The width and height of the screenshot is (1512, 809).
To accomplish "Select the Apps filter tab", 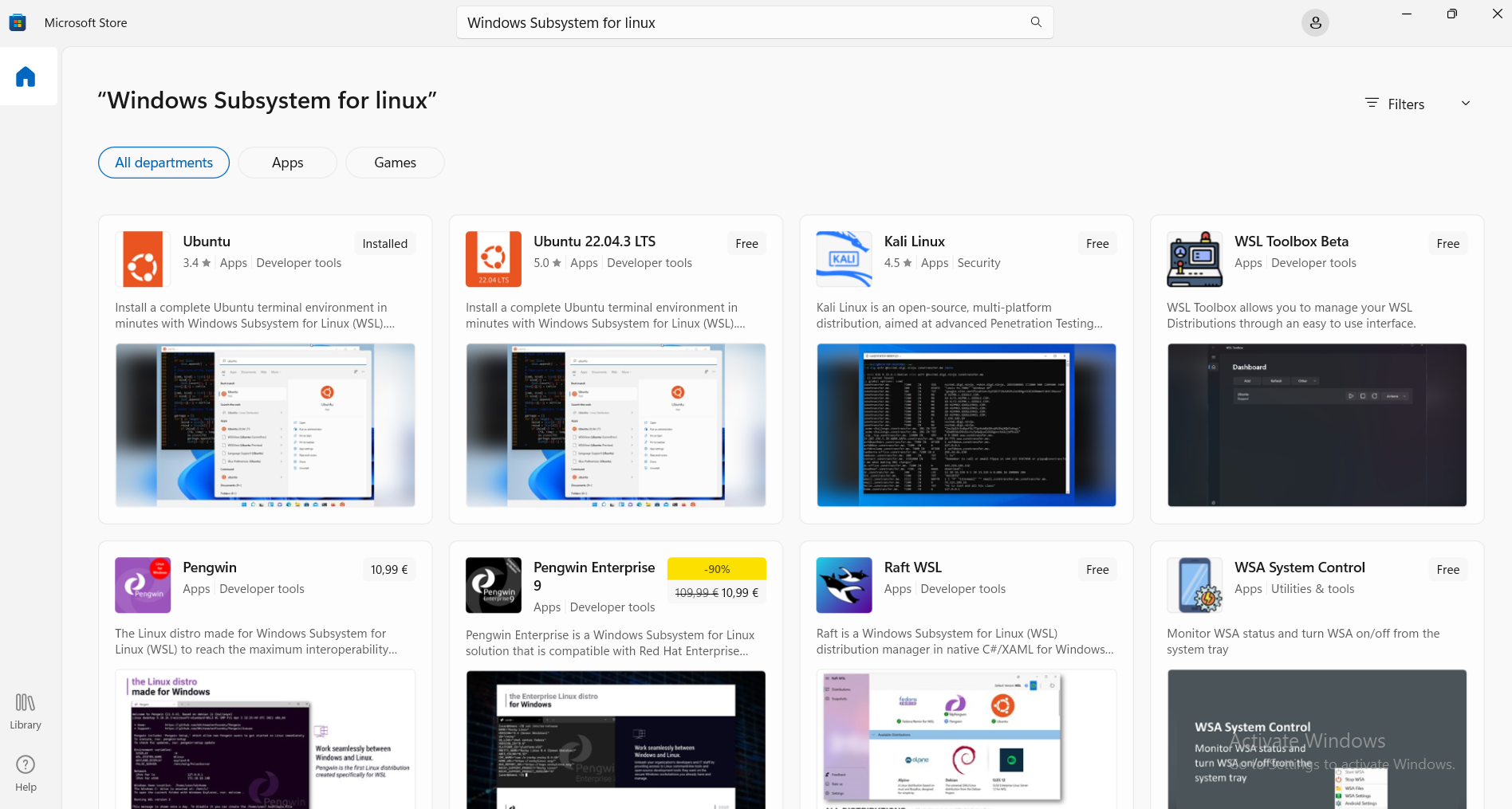I will [287, 163].
